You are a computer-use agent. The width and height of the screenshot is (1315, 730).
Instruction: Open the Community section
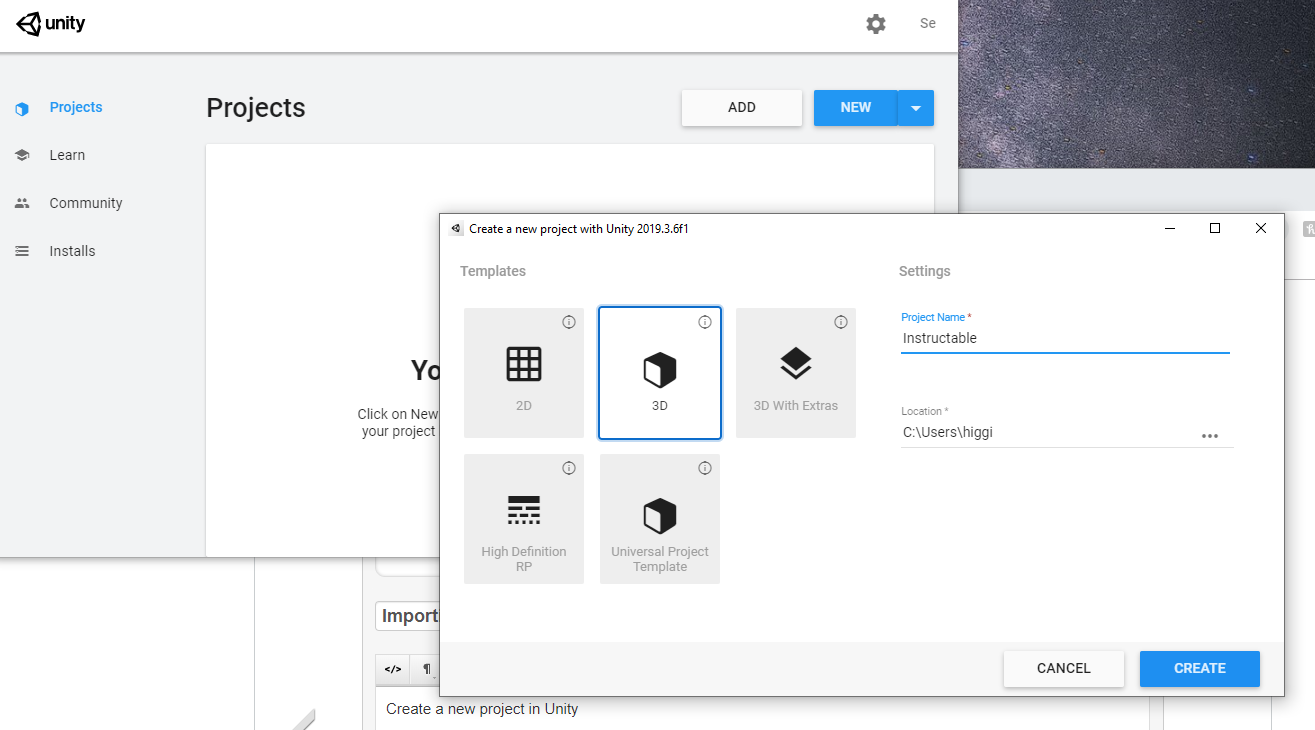(86, 203)
